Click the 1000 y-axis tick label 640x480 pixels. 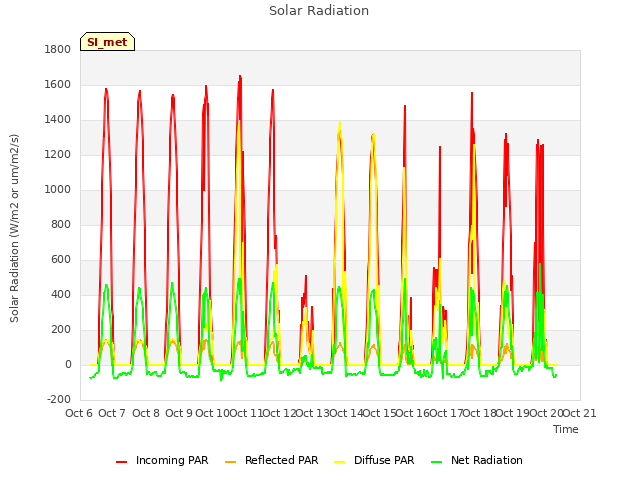58,189
